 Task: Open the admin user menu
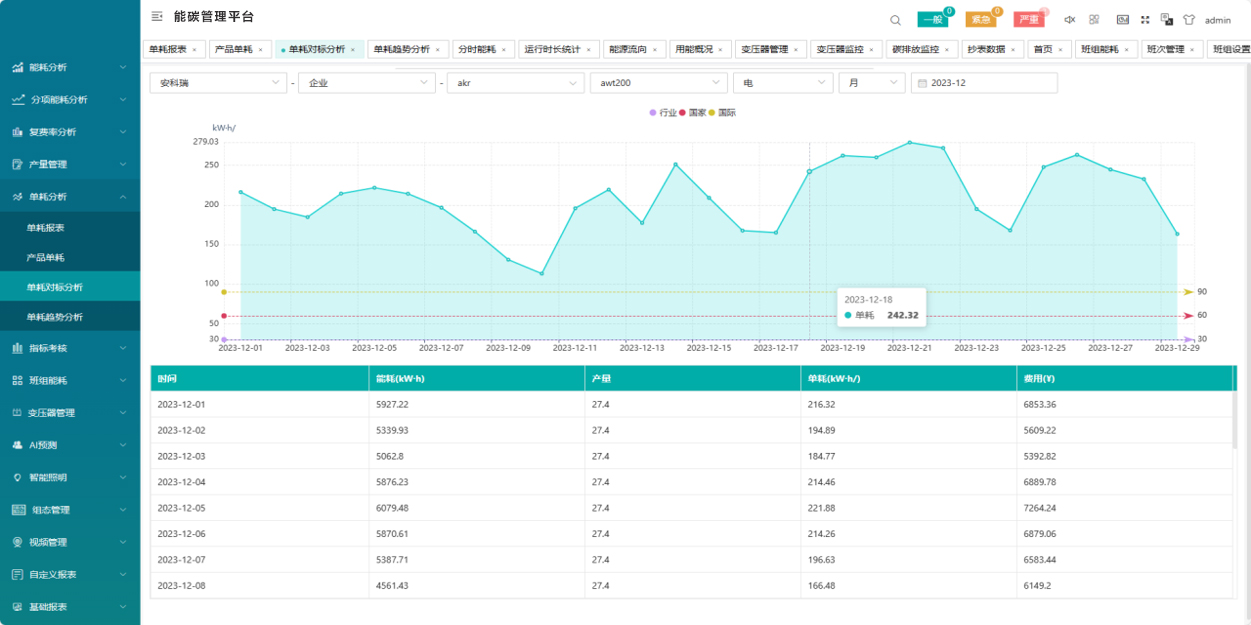tap(1217, 20)
